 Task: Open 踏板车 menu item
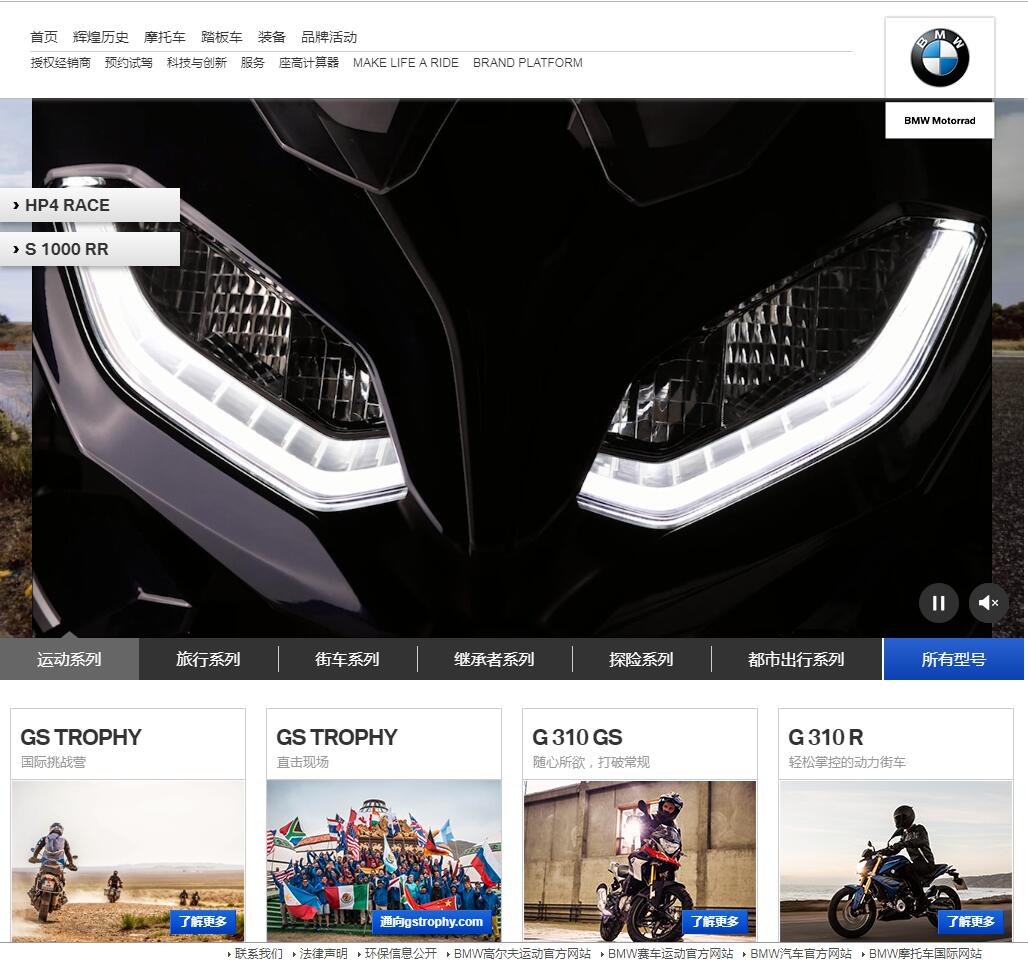pyautogui.click(x=222, y=37)
